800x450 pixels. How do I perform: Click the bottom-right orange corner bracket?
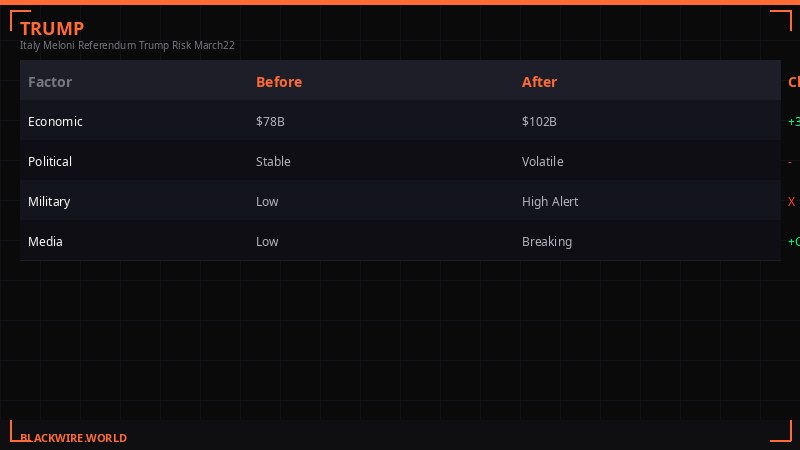tap(781, 431)
